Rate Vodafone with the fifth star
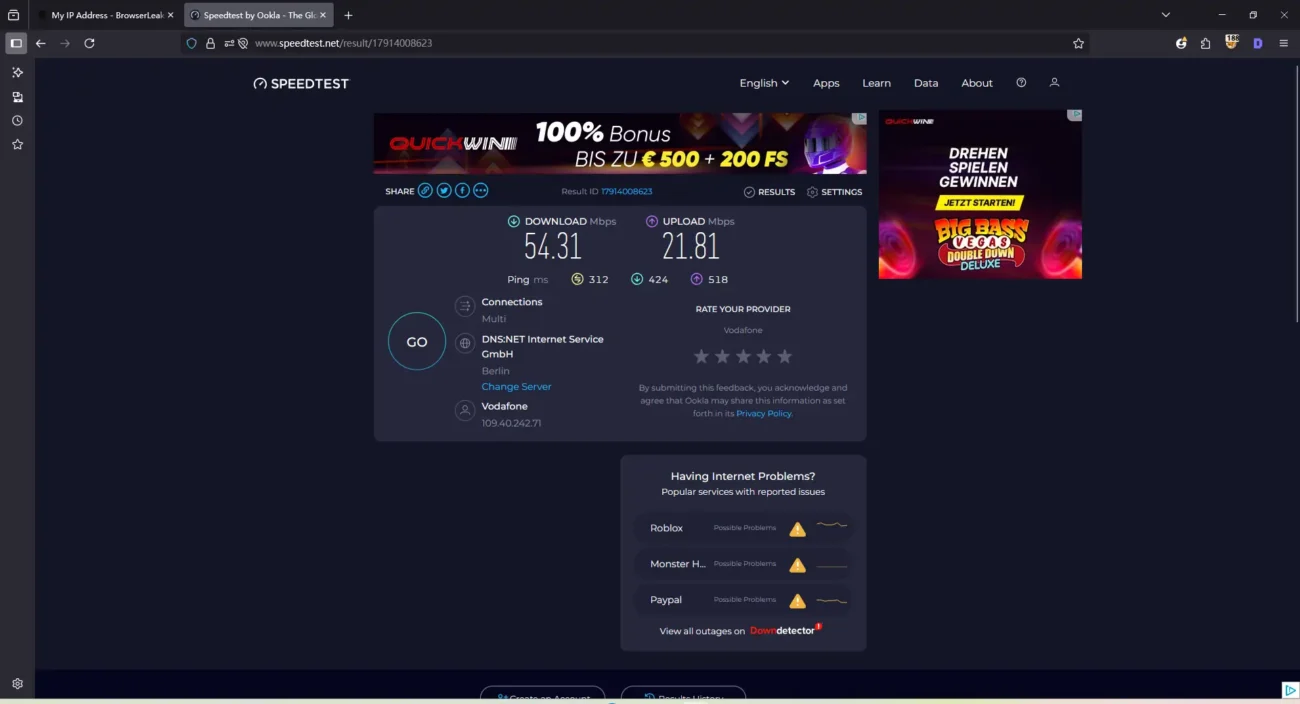 785,356
